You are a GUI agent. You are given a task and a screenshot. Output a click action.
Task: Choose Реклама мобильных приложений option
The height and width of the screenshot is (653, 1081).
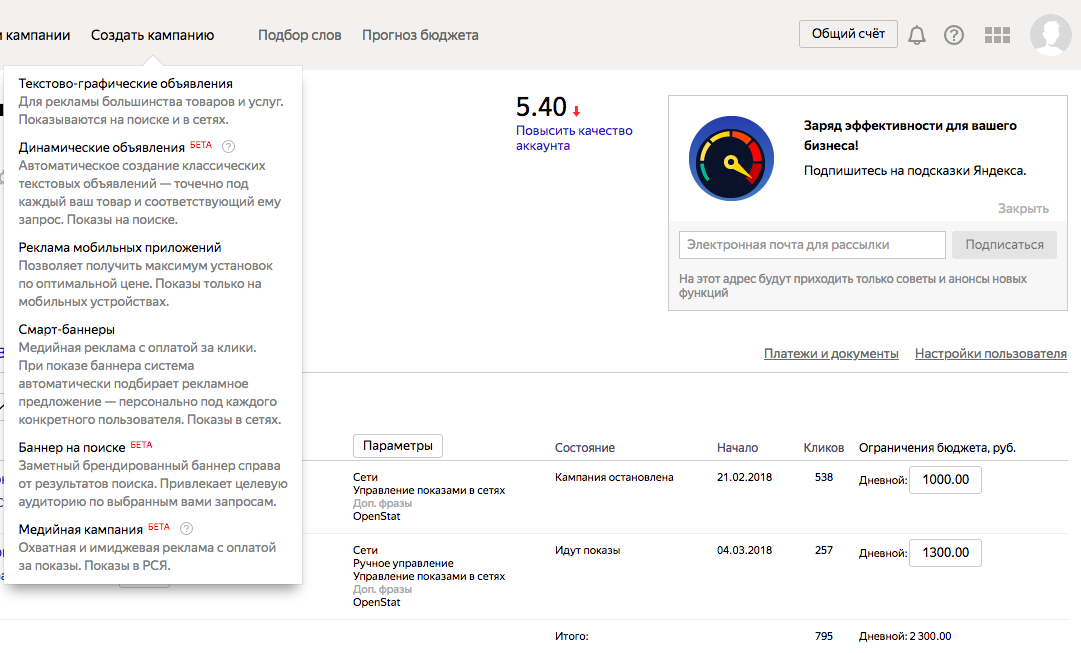(x=120, y=248)
